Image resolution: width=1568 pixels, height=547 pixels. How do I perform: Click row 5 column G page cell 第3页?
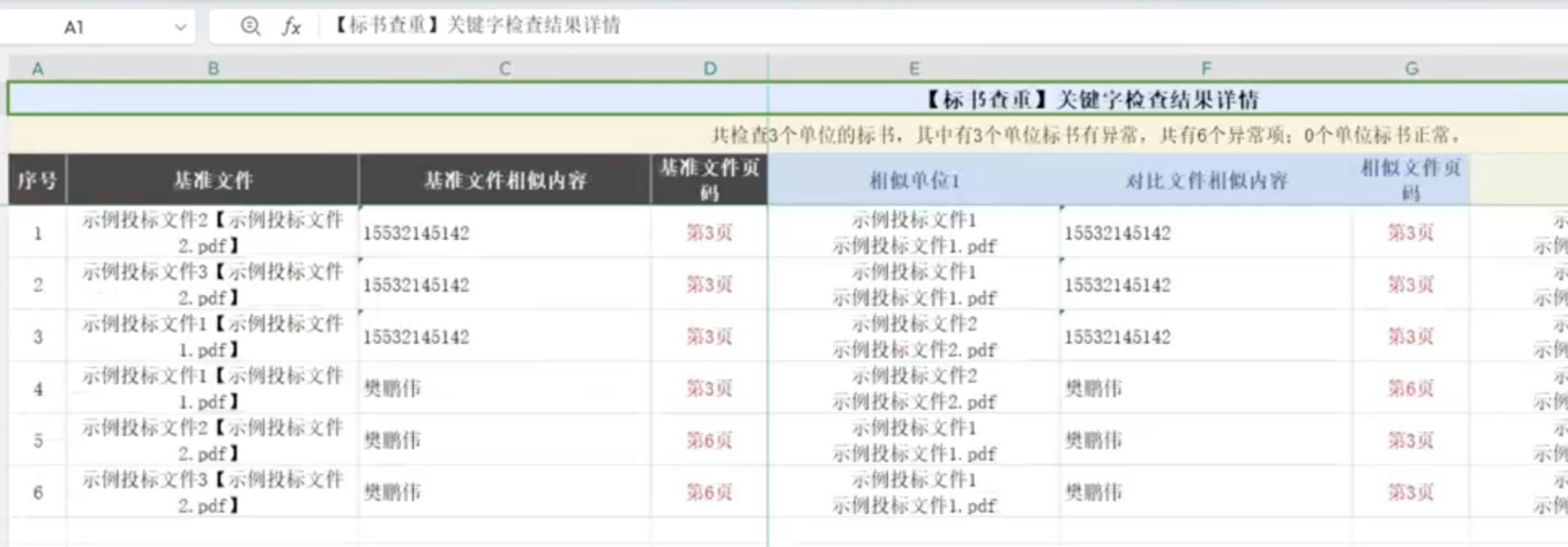coord(1411,440)
